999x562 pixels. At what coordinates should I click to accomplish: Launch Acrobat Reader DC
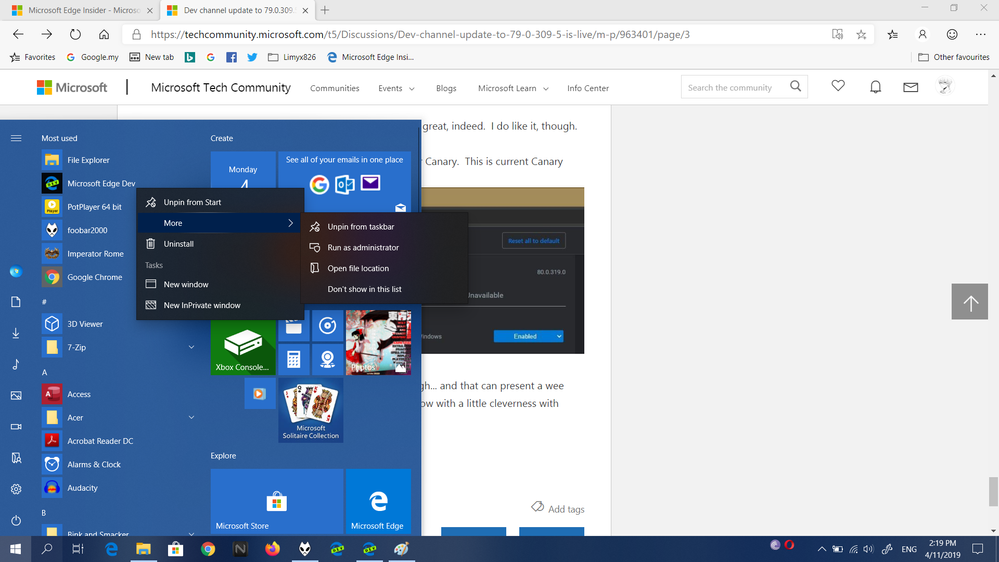coord(100,441)
